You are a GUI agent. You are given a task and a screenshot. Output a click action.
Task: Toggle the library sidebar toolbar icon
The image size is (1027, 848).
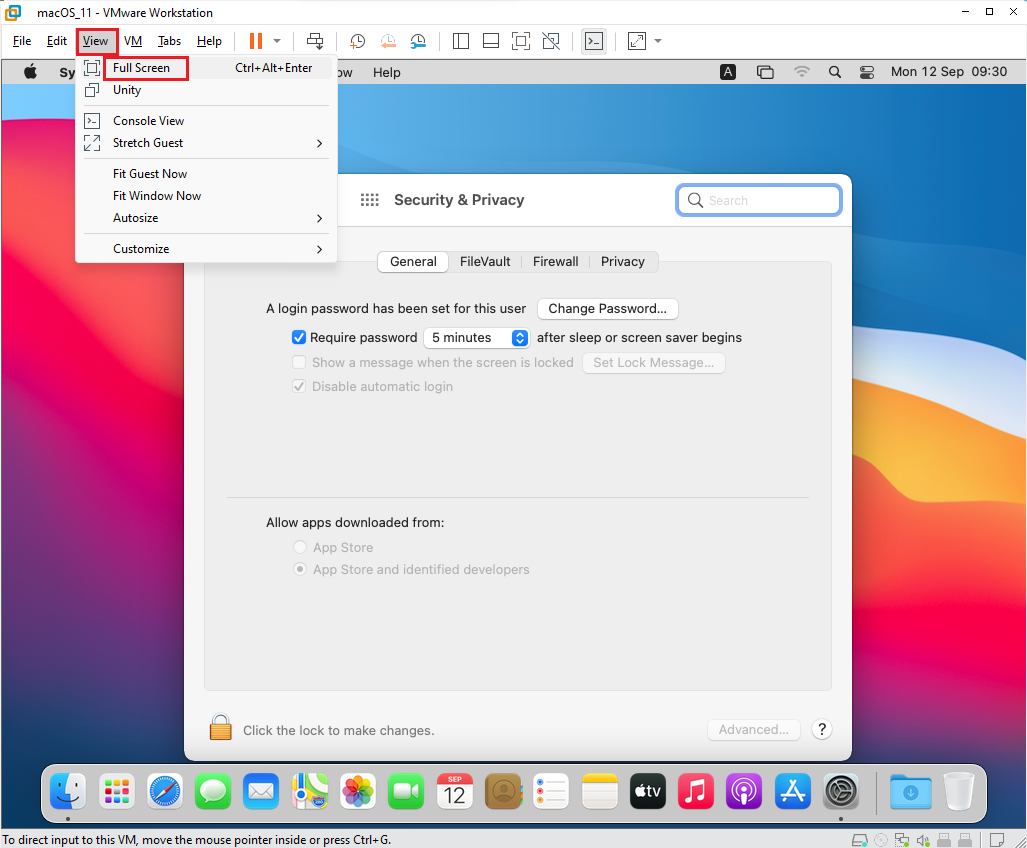tap(460, 41)
